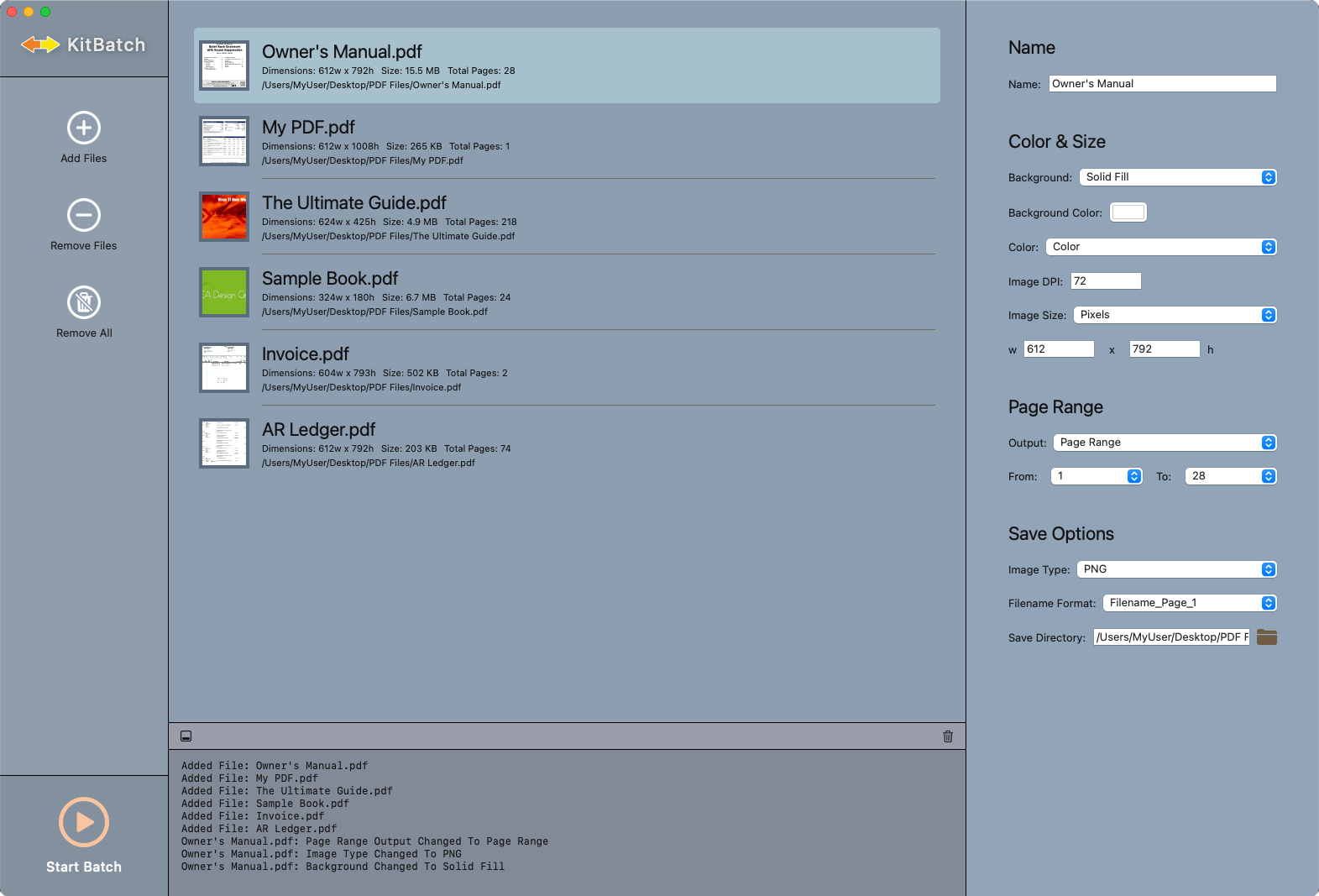Click log line "Image Type Changed To PNG"

tap(322, 854)
